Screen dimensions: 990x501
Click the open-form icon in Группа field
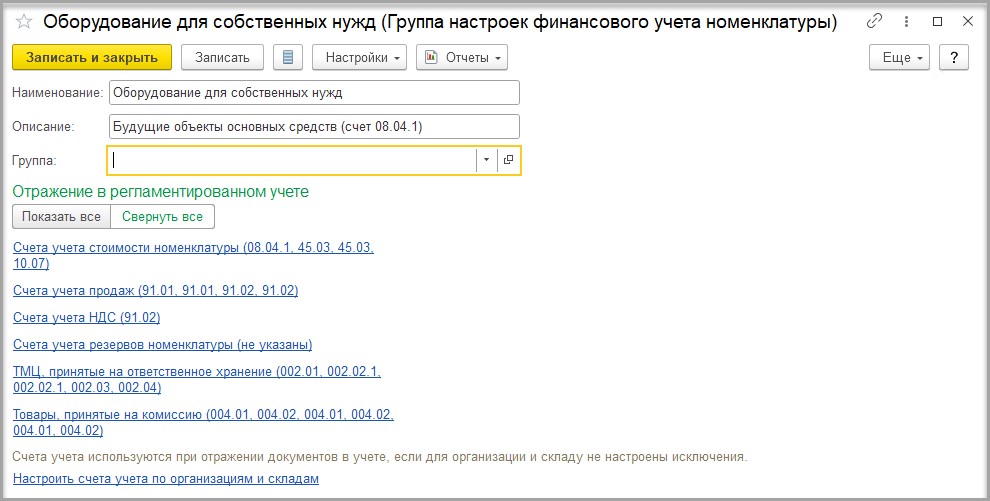click(509, 160)
